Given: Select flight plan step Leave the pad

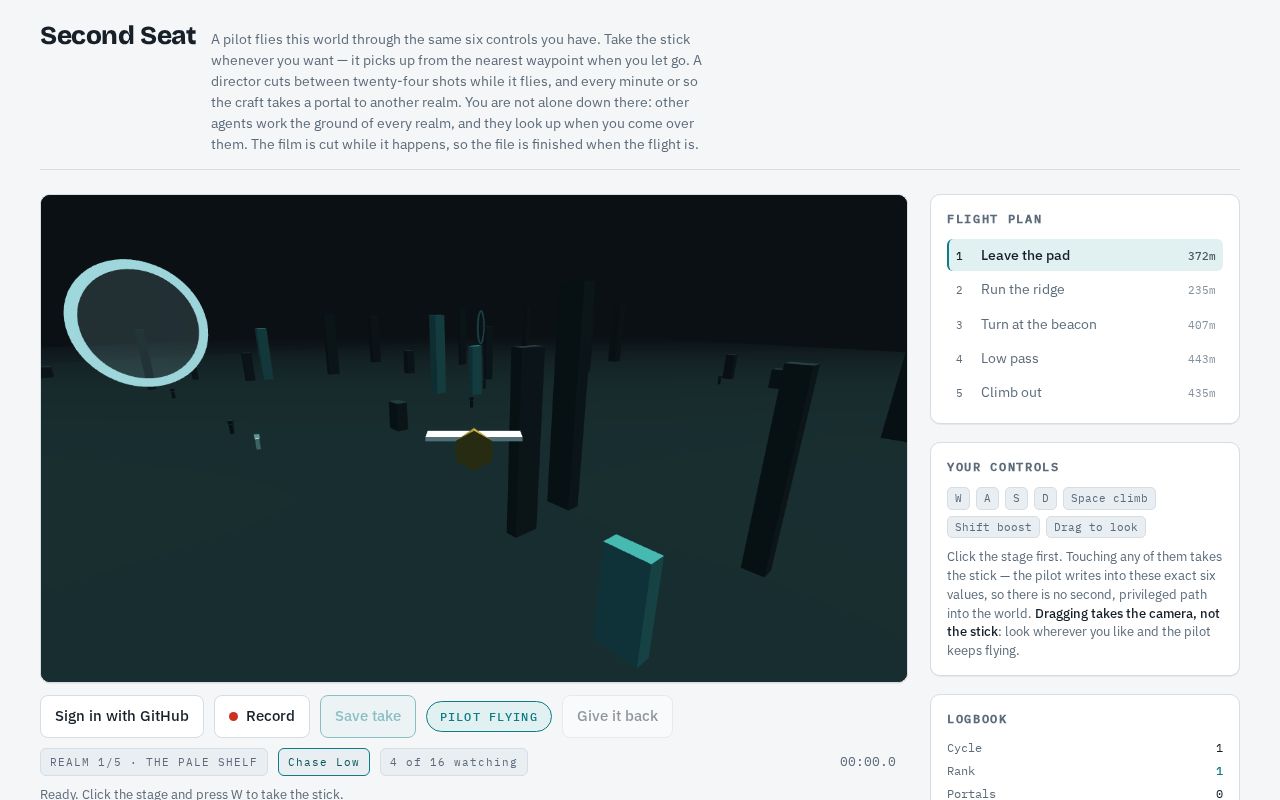Looking at the screenshot, I should [x=1085, y=255].
